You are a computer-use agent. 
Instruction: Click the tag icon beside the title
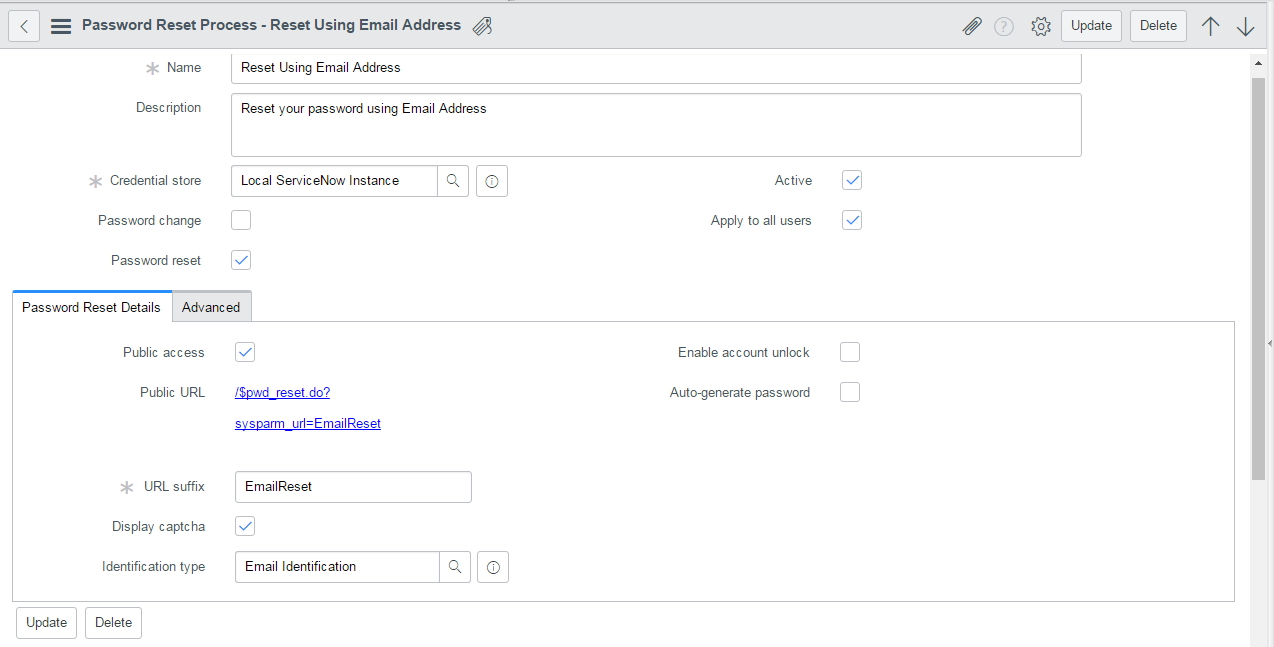(481, 25)
